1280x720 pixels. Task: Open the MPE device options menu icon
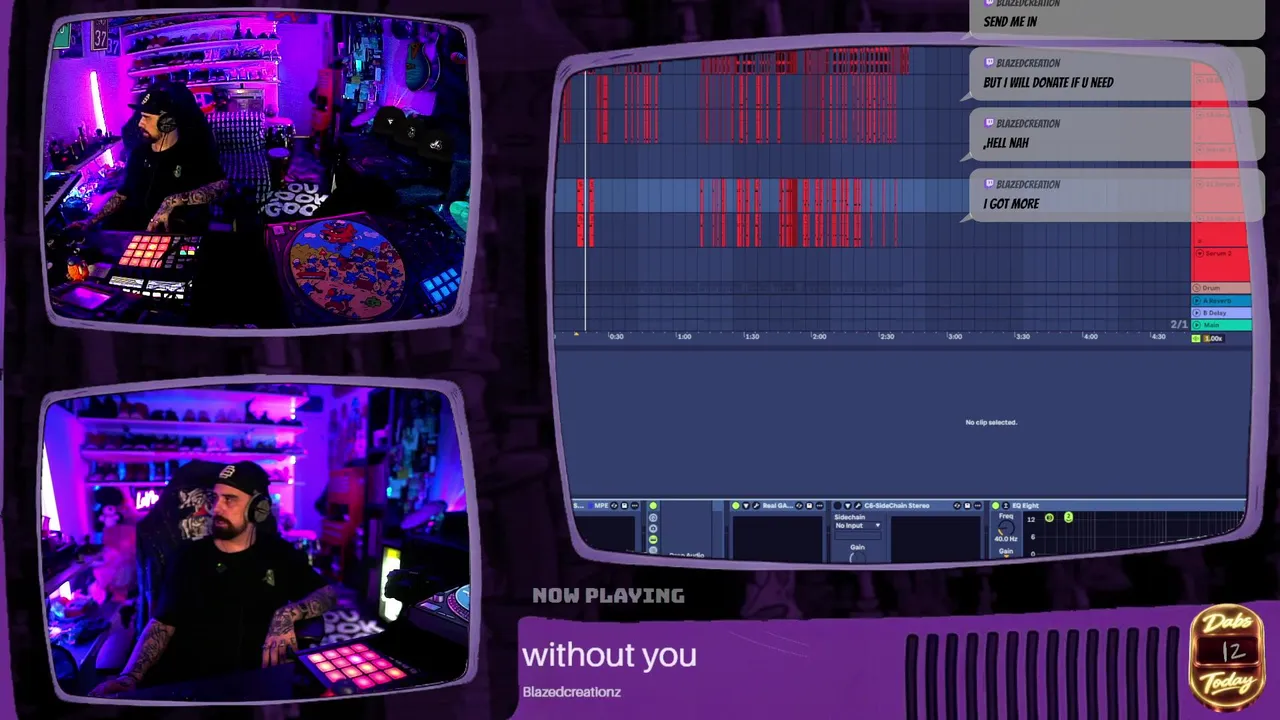634,506
